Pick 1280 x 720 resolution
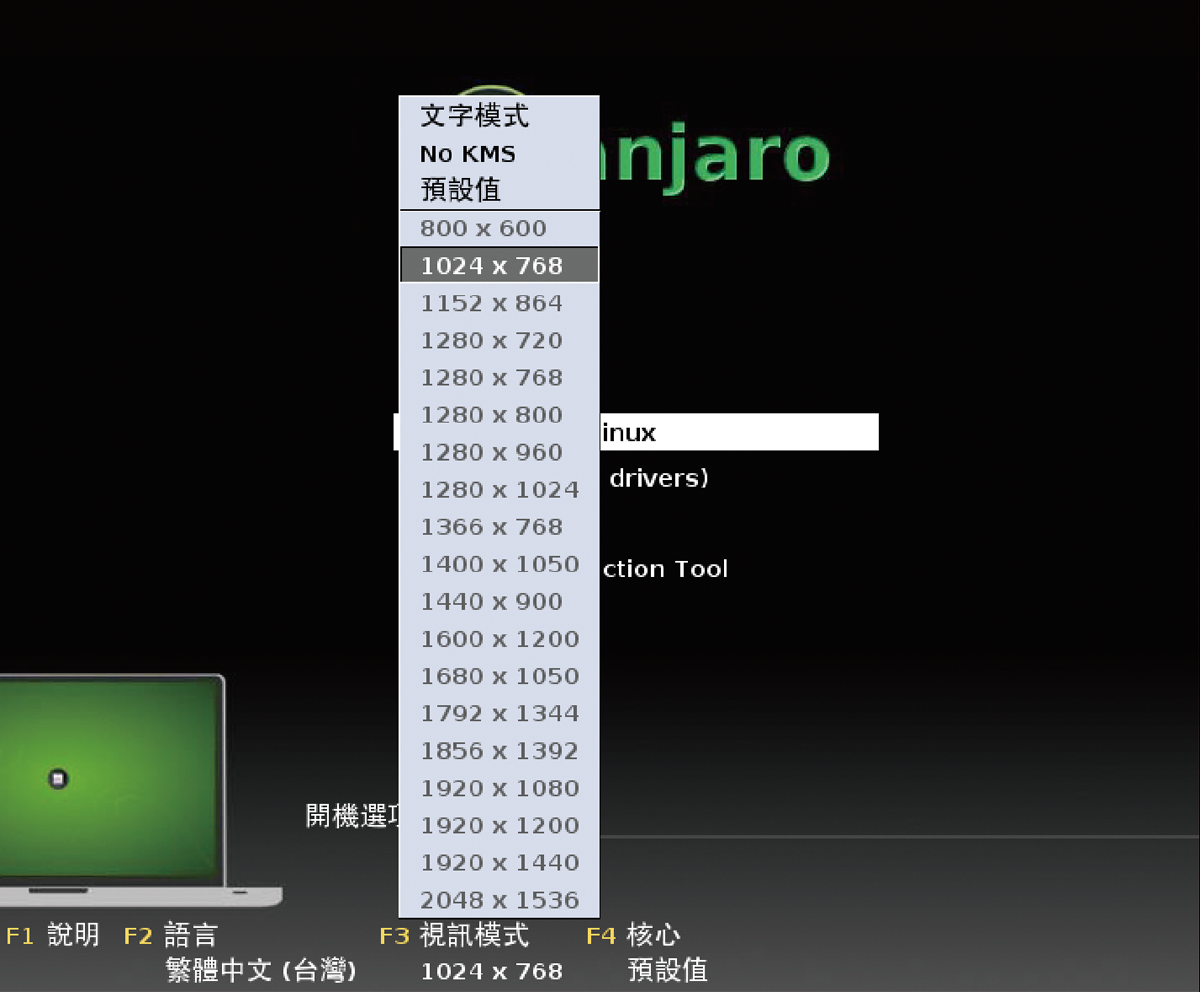 (499, 341)
